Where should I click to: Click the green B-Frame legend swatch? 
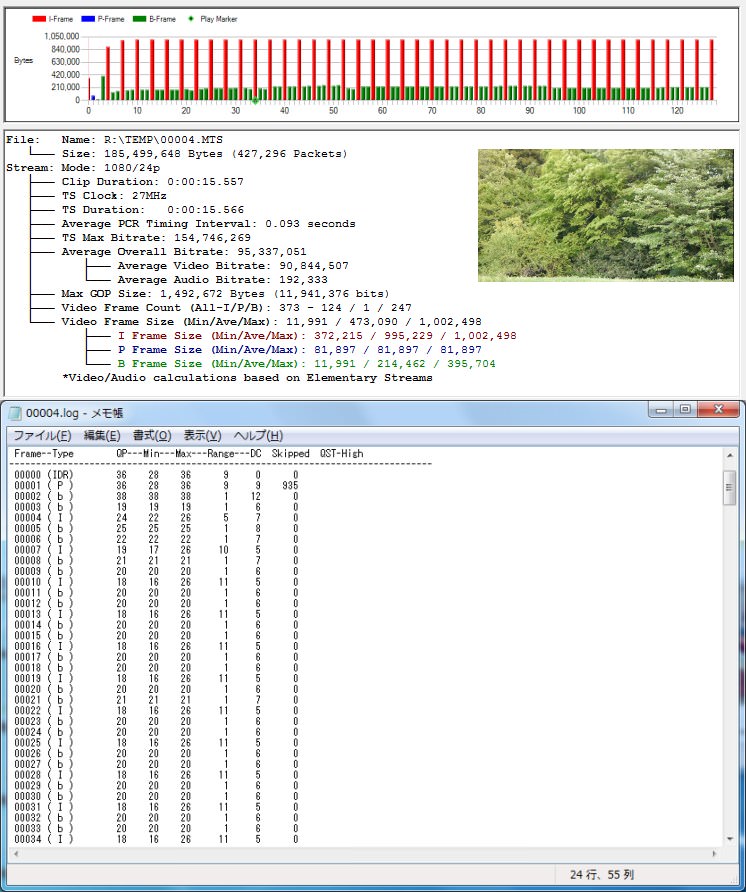pyautogui.click(x=140, y=19)
